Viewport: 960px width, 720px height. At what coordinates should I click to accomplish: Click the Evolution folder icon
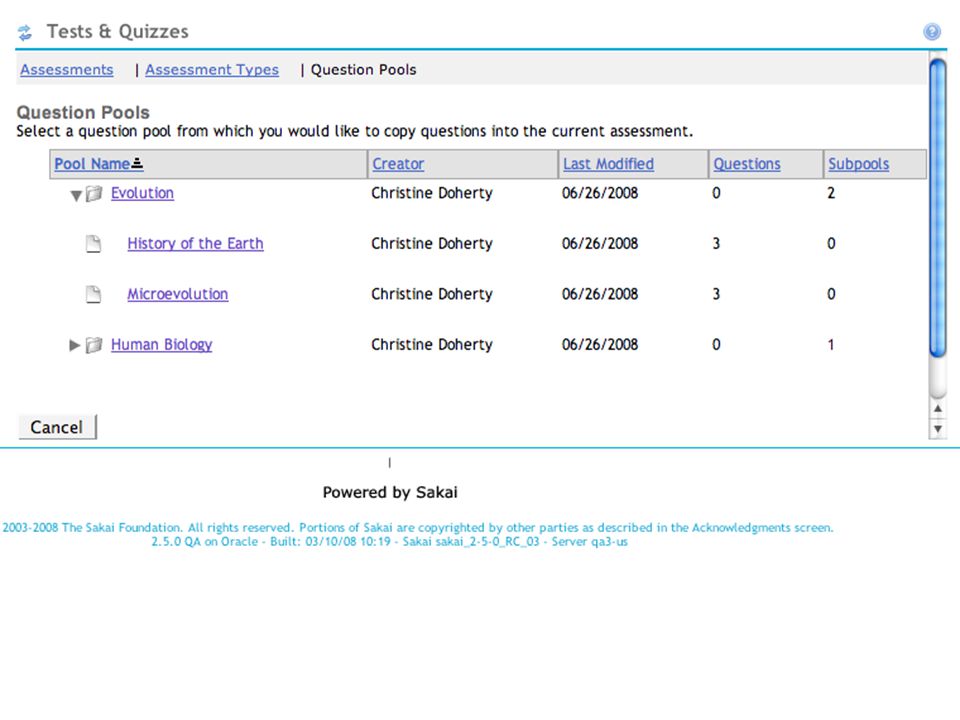[94, 194]
